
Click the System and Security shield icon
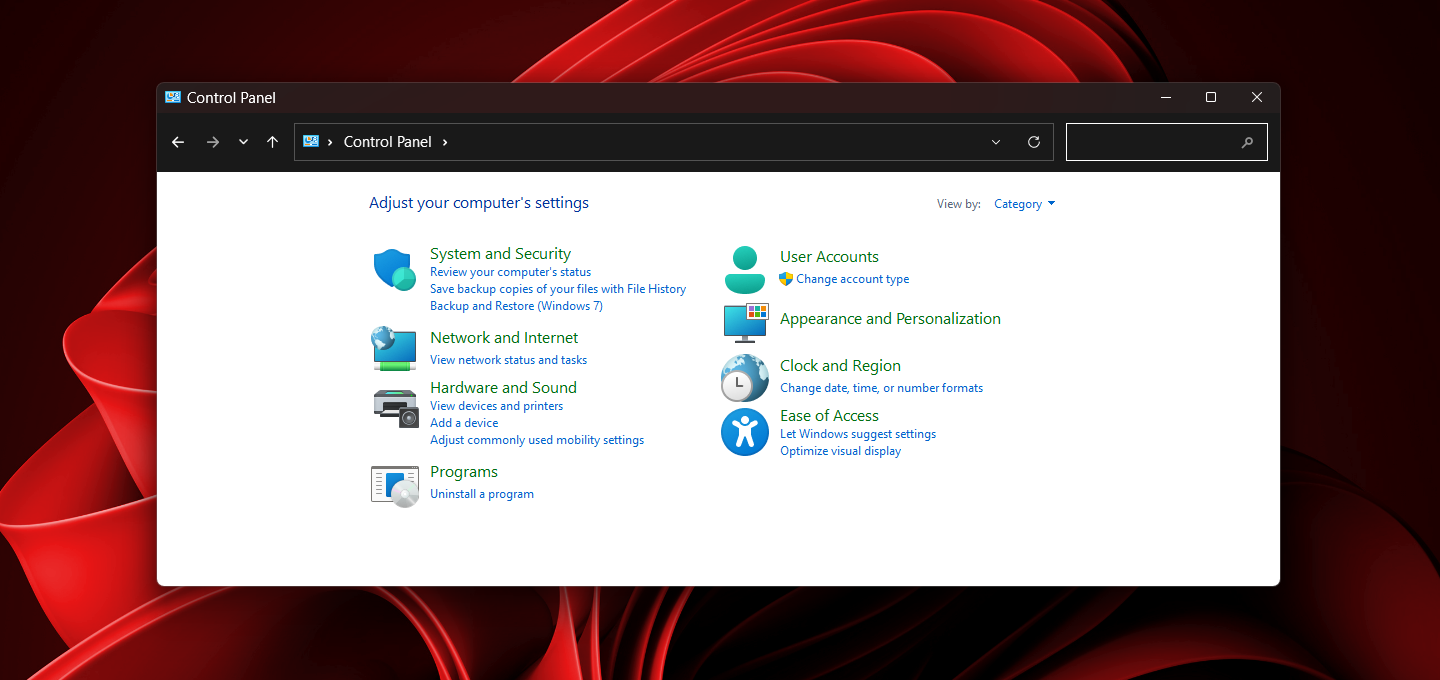coord(394,270)
